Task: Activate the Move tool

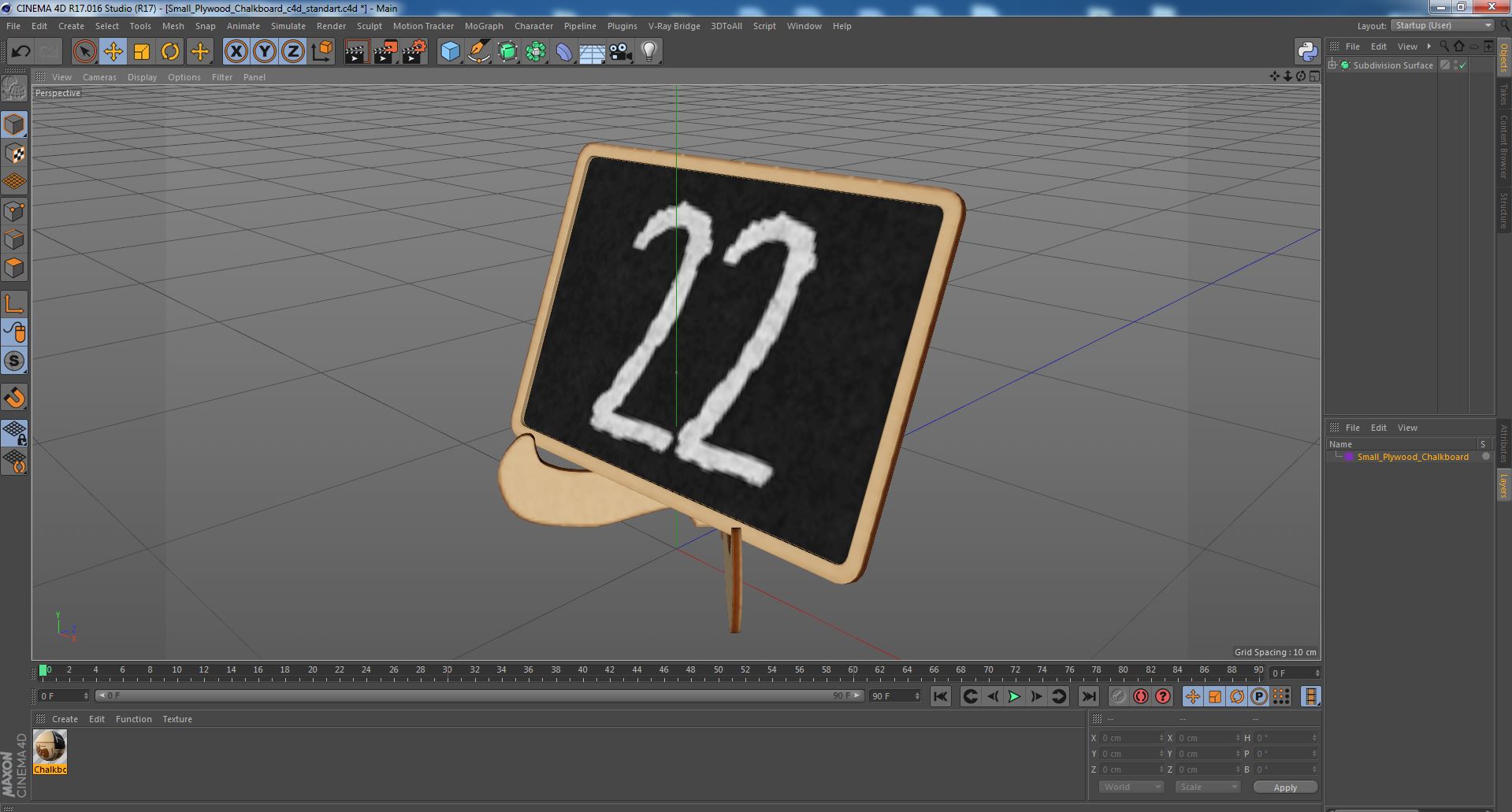Action: [113, 52]
